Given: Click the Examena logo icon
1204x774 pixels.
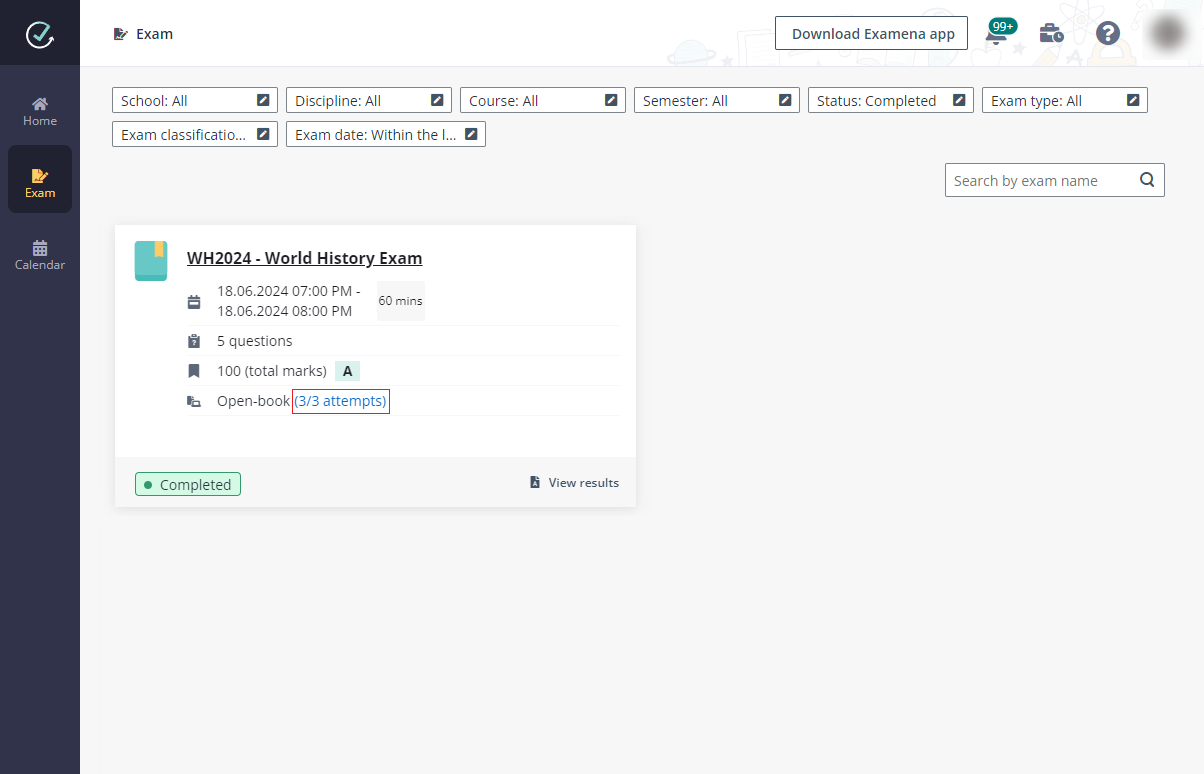Looking at the screenshot, I should [x=40, y=34].
